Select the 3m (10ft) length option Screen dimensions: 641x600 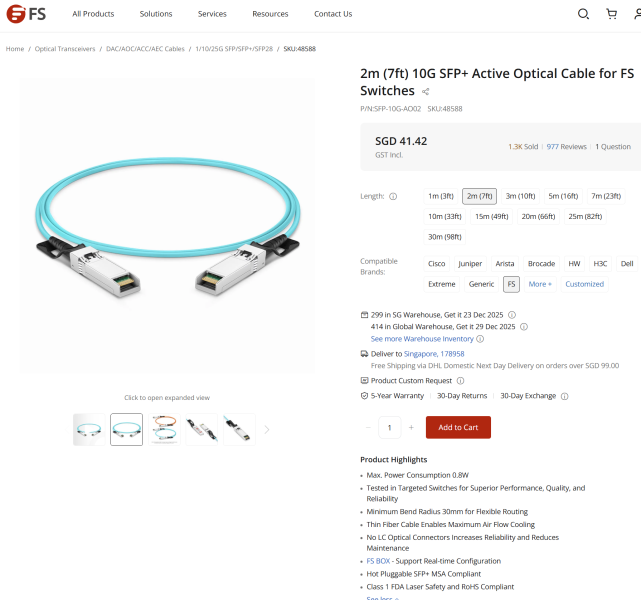click(520, 196)
